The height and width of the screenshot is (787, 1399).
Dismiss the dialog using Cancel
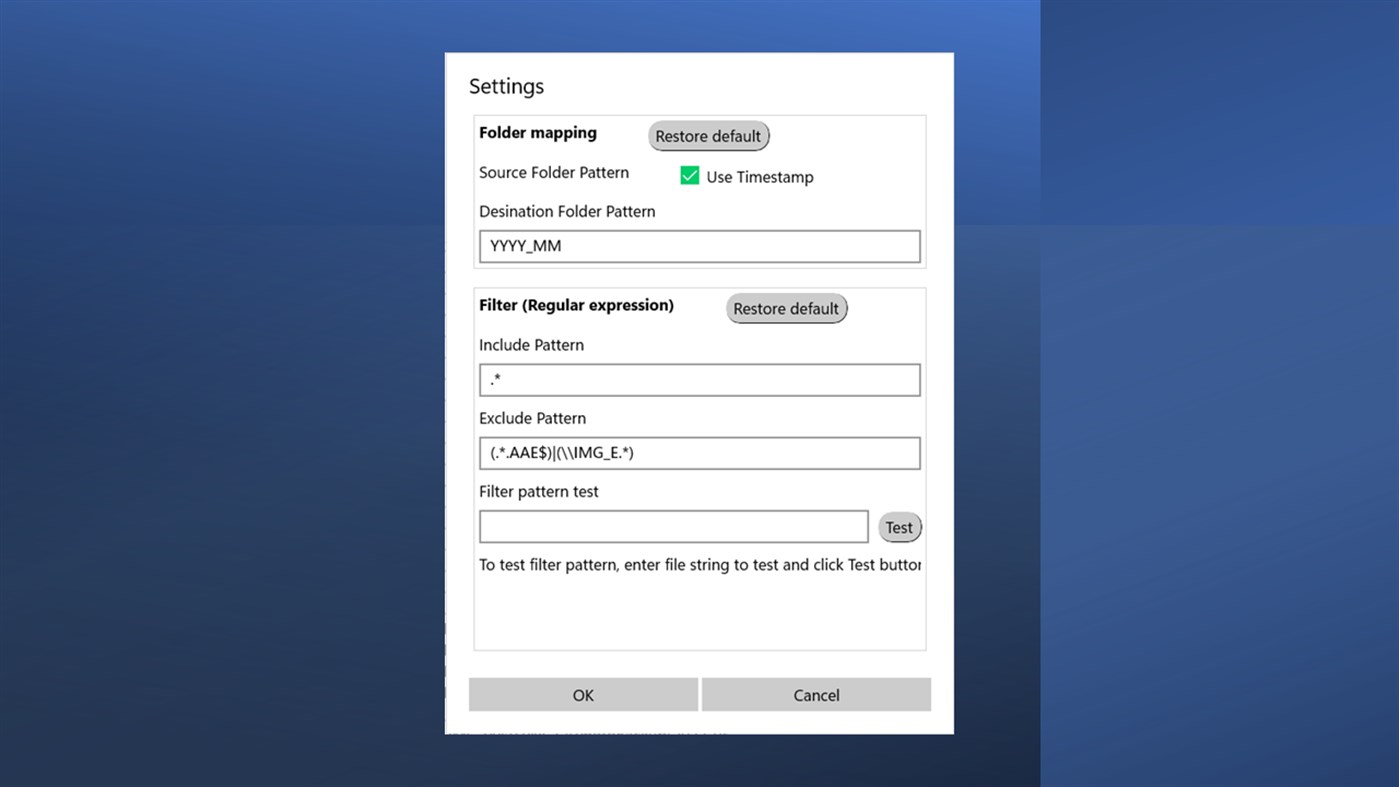pyautogui.click(x=816, y=694)
